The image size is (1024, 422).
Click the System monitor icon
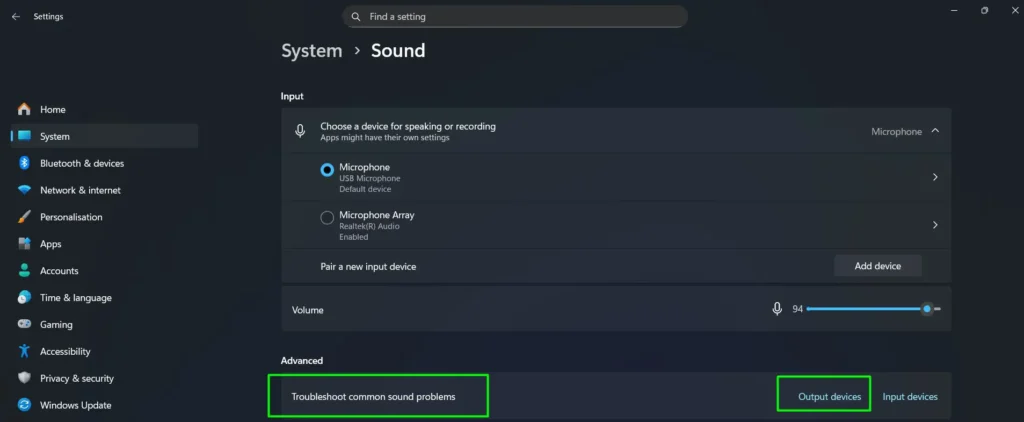24,136
